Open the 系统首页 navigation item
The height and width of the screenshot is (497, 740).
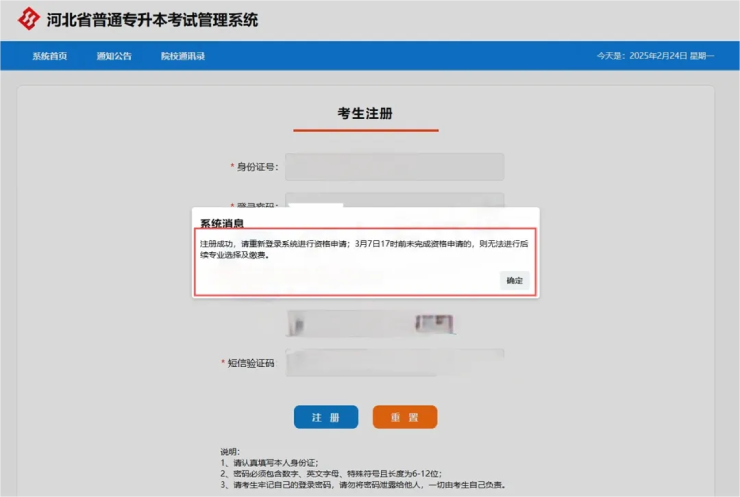(49, 56)
